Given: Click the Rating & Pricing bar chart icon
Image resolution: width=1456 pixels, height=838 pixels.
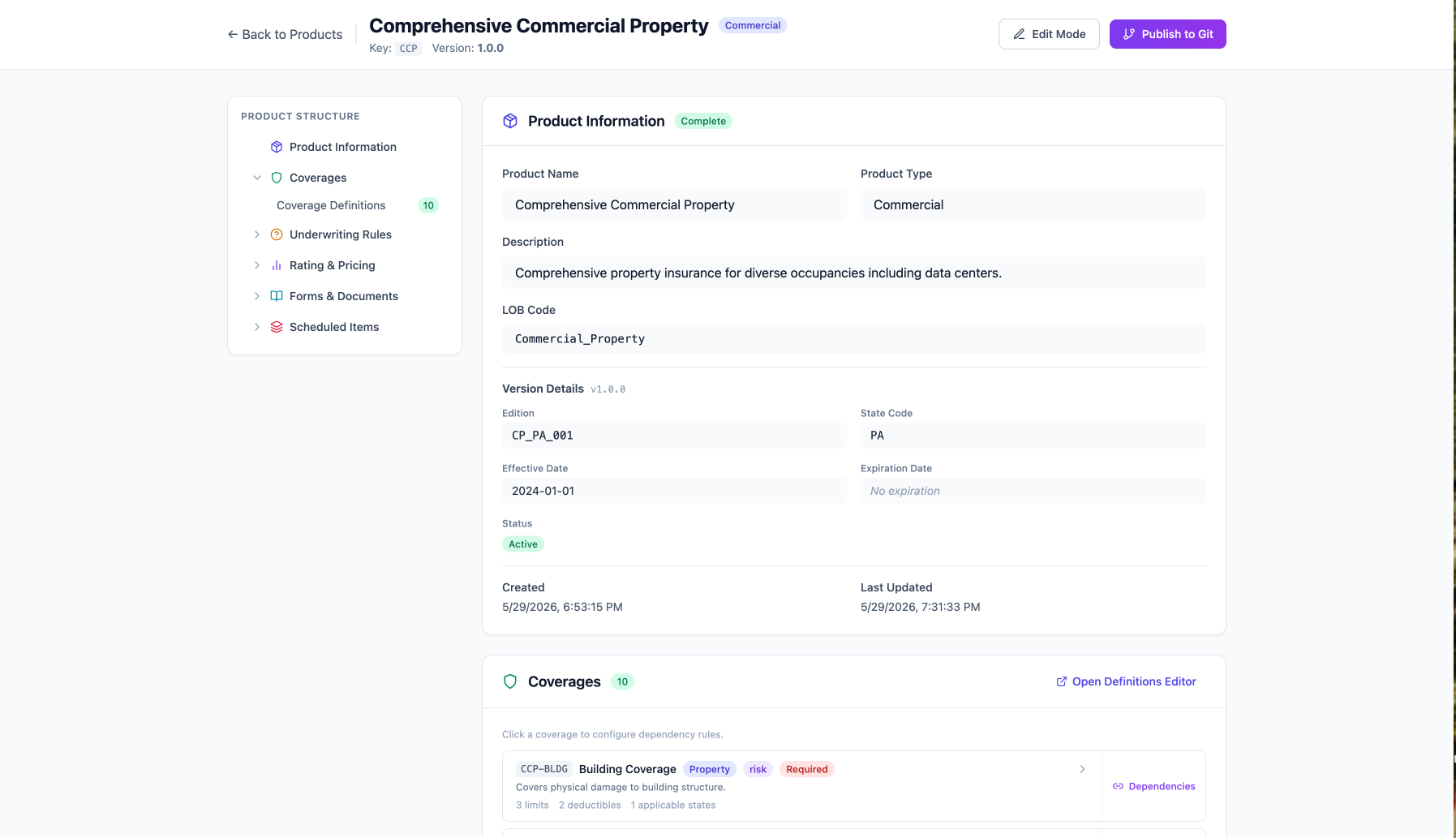Looking at the screenshot, I should [277, 265].
